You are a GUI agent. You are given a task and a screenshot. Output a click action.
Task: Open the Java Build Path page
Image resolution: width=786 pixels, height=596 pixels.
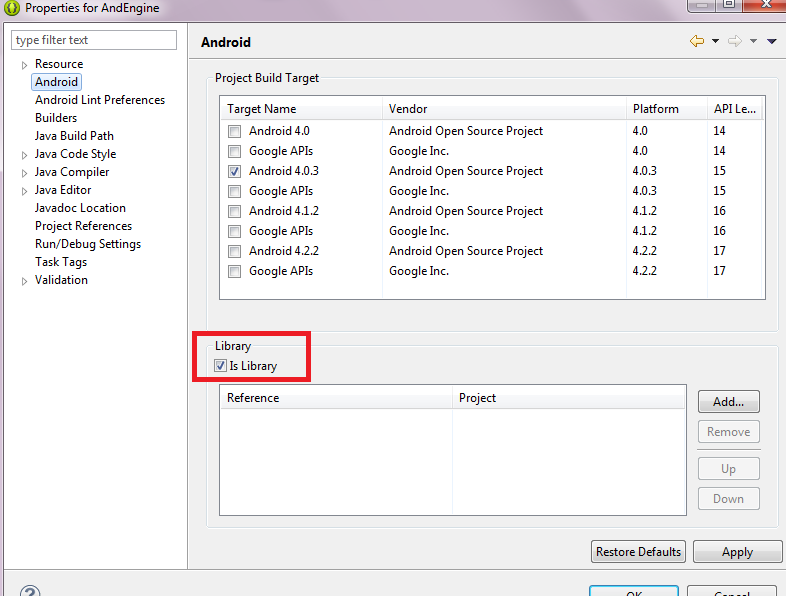74,136
